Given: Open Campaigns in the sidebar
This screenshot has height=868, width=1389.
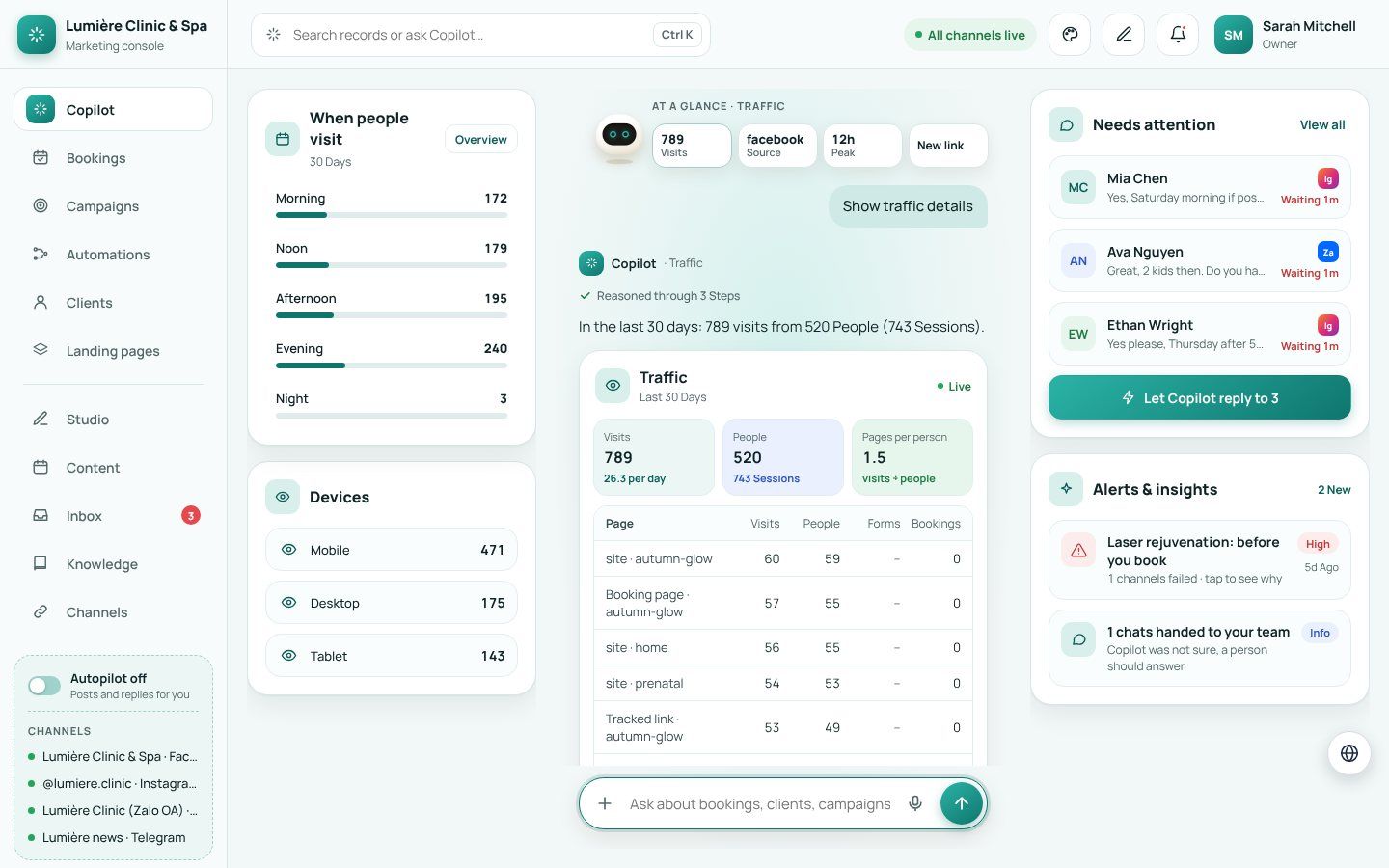Looking at the screenshot, I should click(113, 206).
